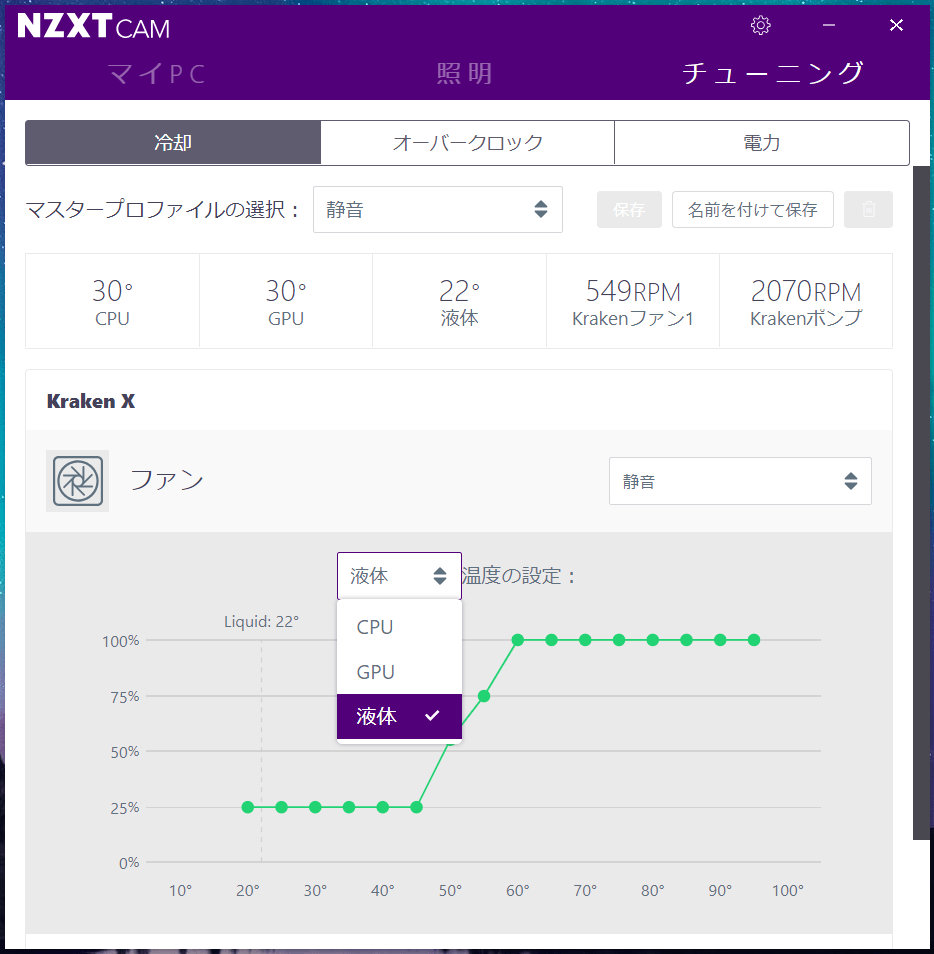Click the Krakenポンプ RPM tile
Image resolution: width=934 pixels, height=954 pixels.
[806, 301]
